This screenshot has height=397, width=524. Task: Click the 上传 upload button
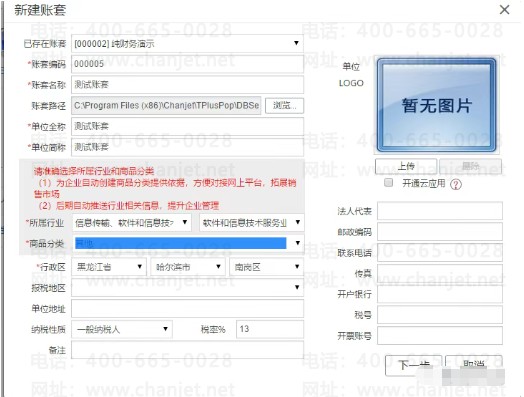pyautogui.click(x=406, y=166)
